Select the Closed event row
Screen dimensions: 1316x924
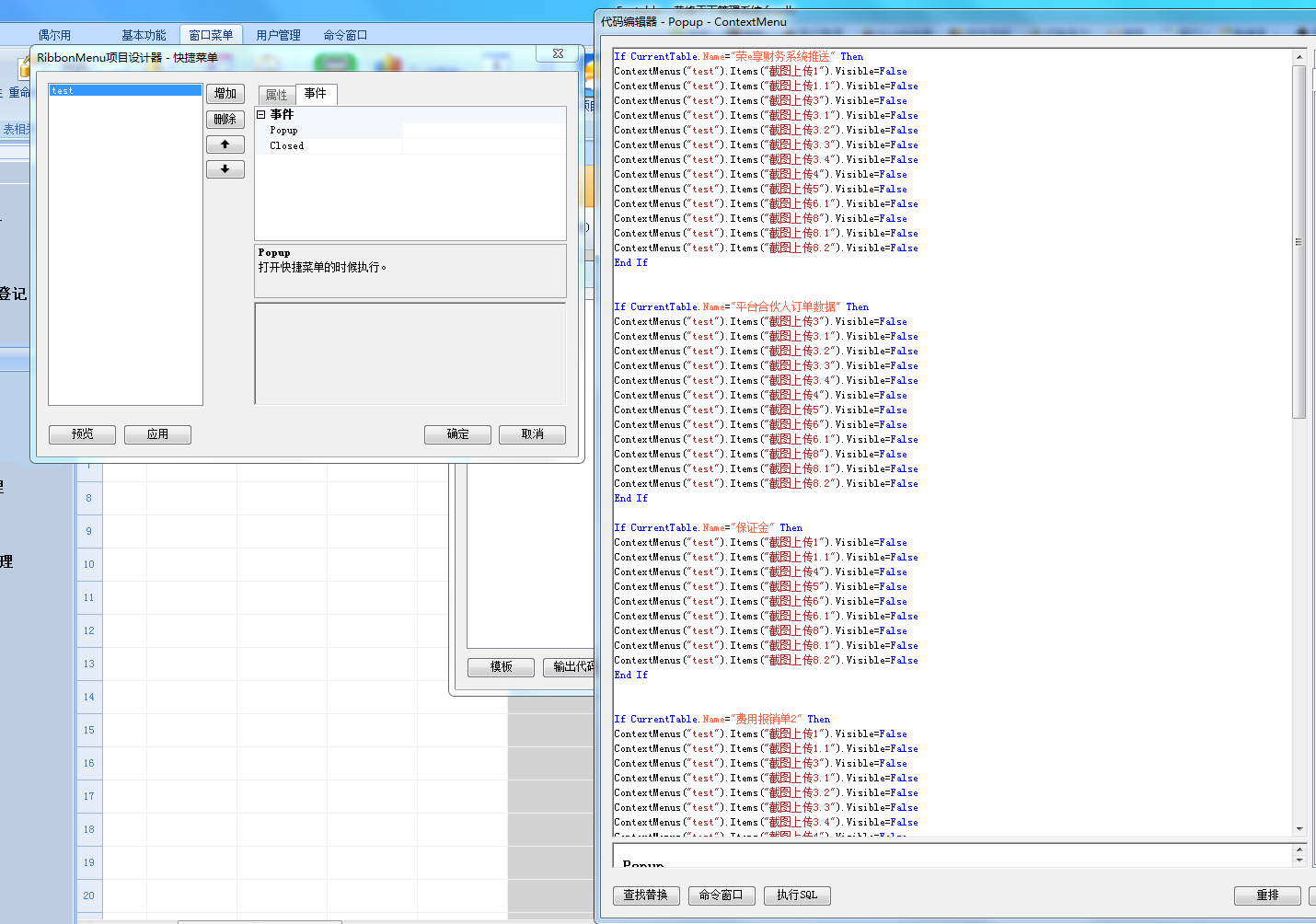[410, 145]
